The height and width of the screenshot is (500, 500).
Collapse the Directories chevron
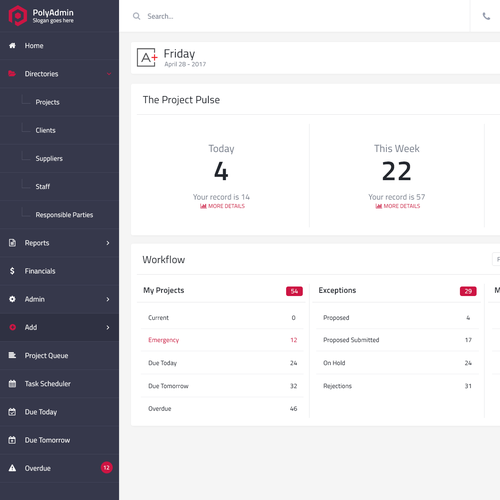coord(109,74)
